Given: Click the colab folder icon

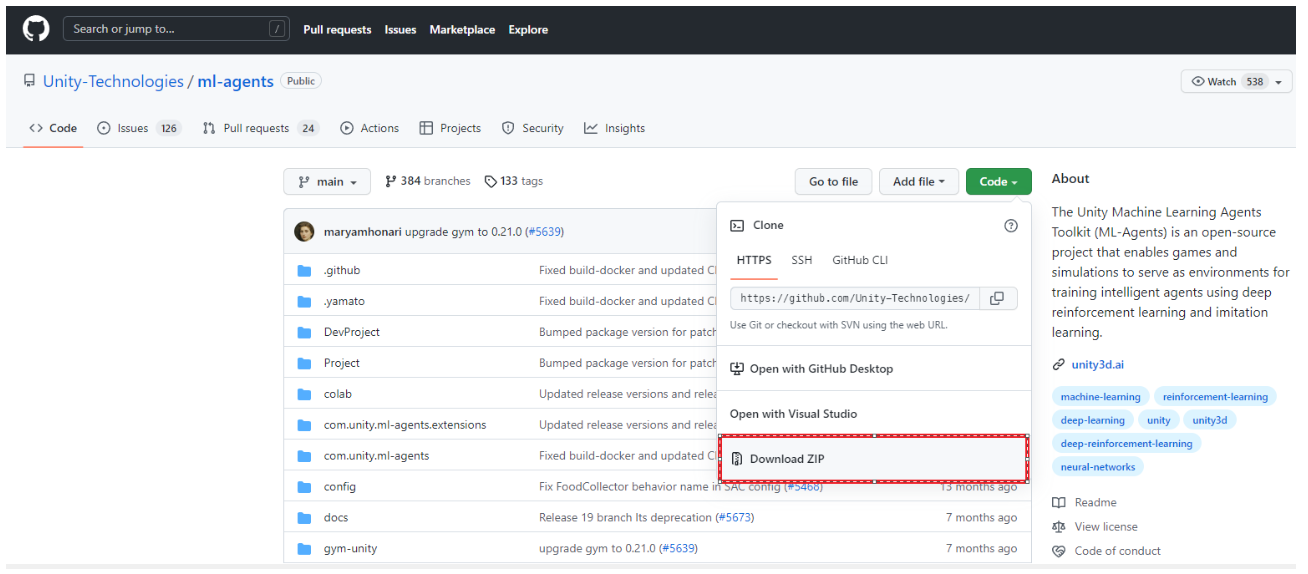Looking at the screenshot, I should 304,394.
